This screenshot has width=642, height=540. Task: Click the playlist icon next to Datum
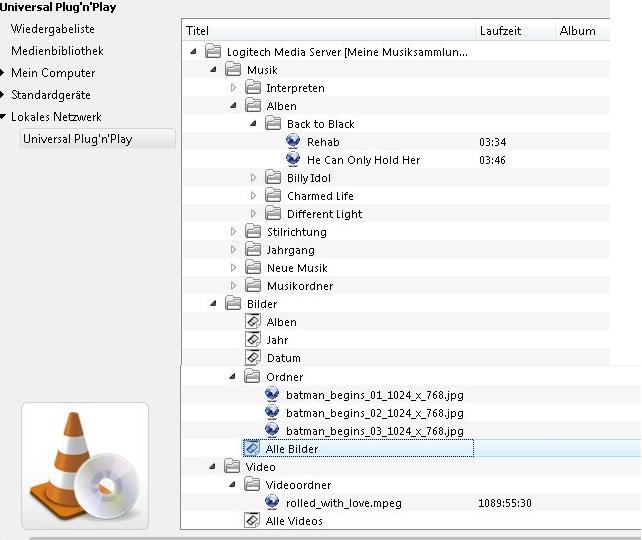click(253, 358)
